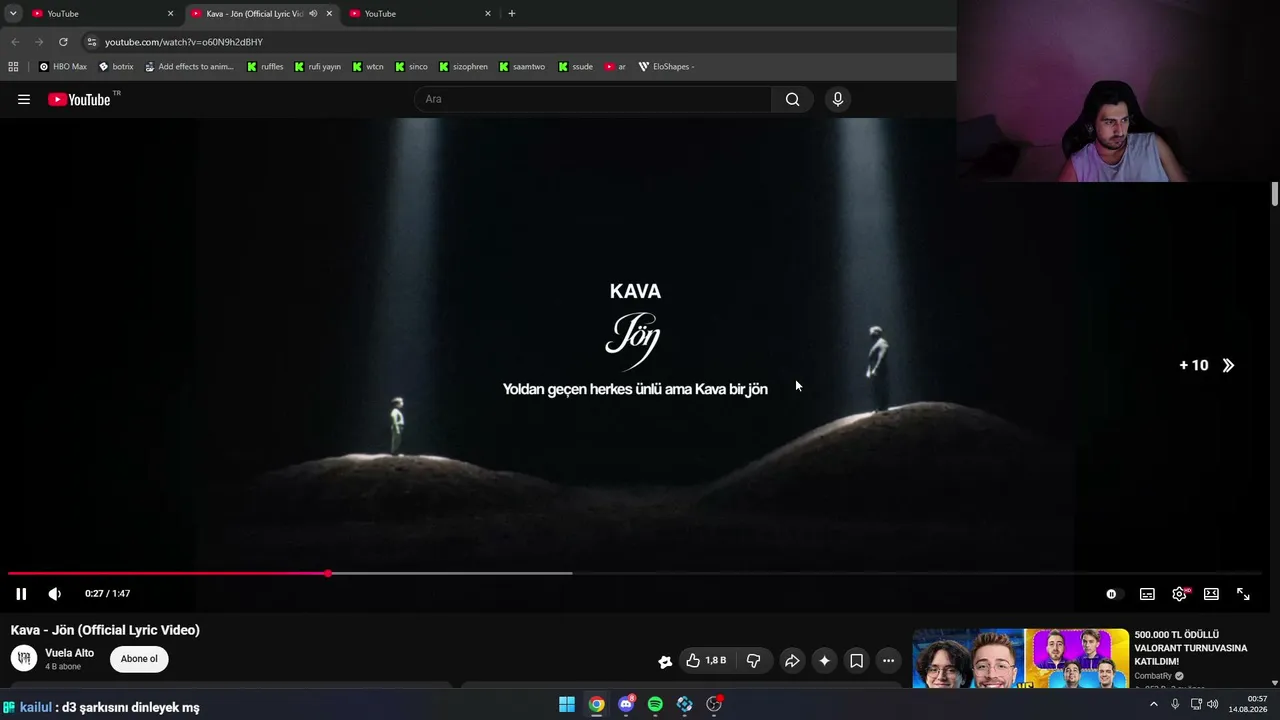Click the sparkle Ask button
The width and height of the screenshot is (1280, 720).
coord(824,660)
